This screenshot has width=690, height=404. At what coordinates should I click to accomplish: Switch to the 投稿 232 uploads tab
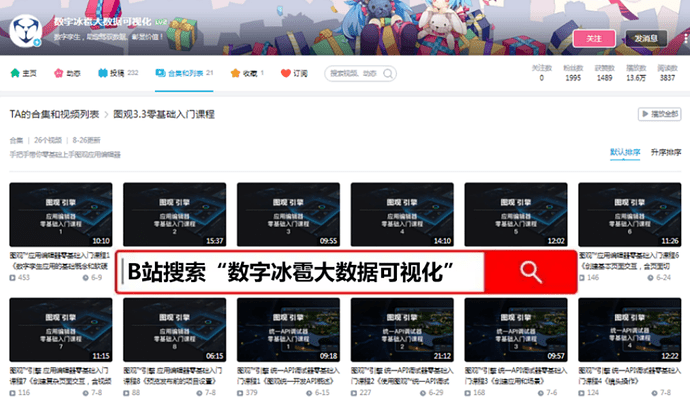click(118, 73)
